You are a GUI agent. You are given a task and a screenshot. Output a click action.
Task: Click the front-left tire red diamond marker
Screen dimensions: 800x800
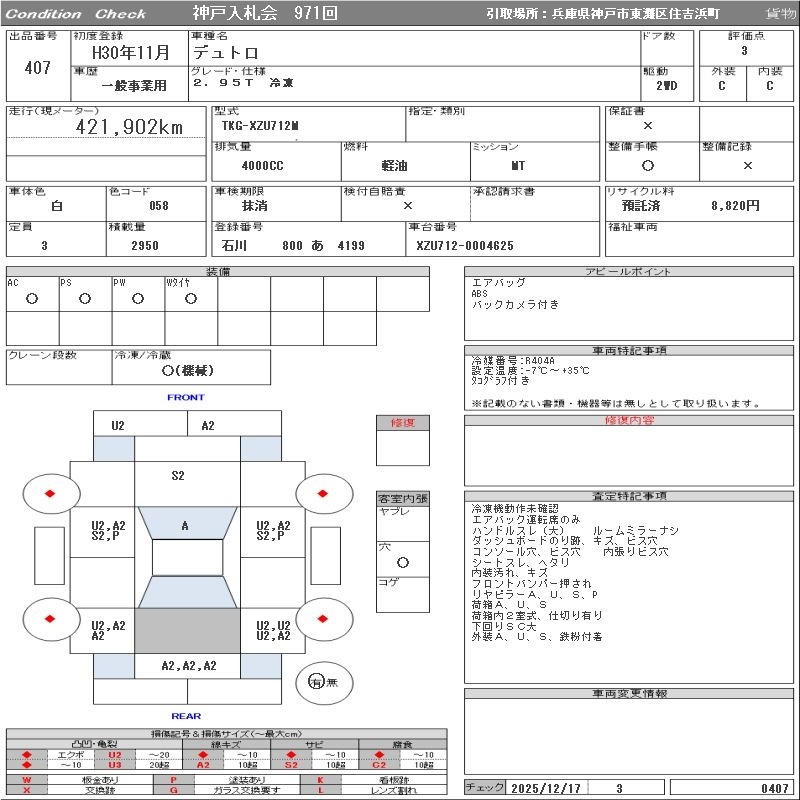point(49,493)
